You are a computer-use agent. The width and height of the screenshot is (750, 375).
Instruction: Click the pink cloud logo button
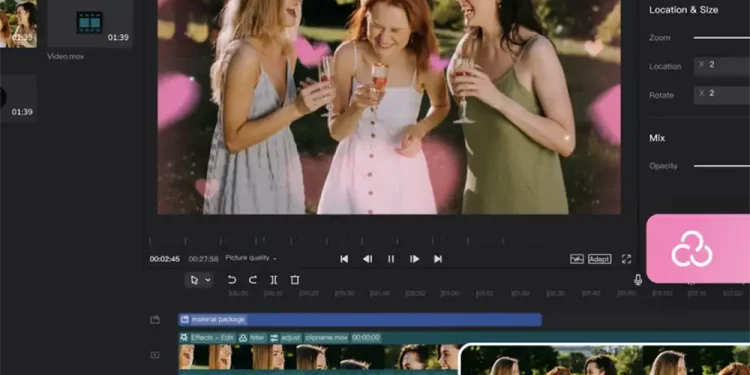click(x=698, y=249)
